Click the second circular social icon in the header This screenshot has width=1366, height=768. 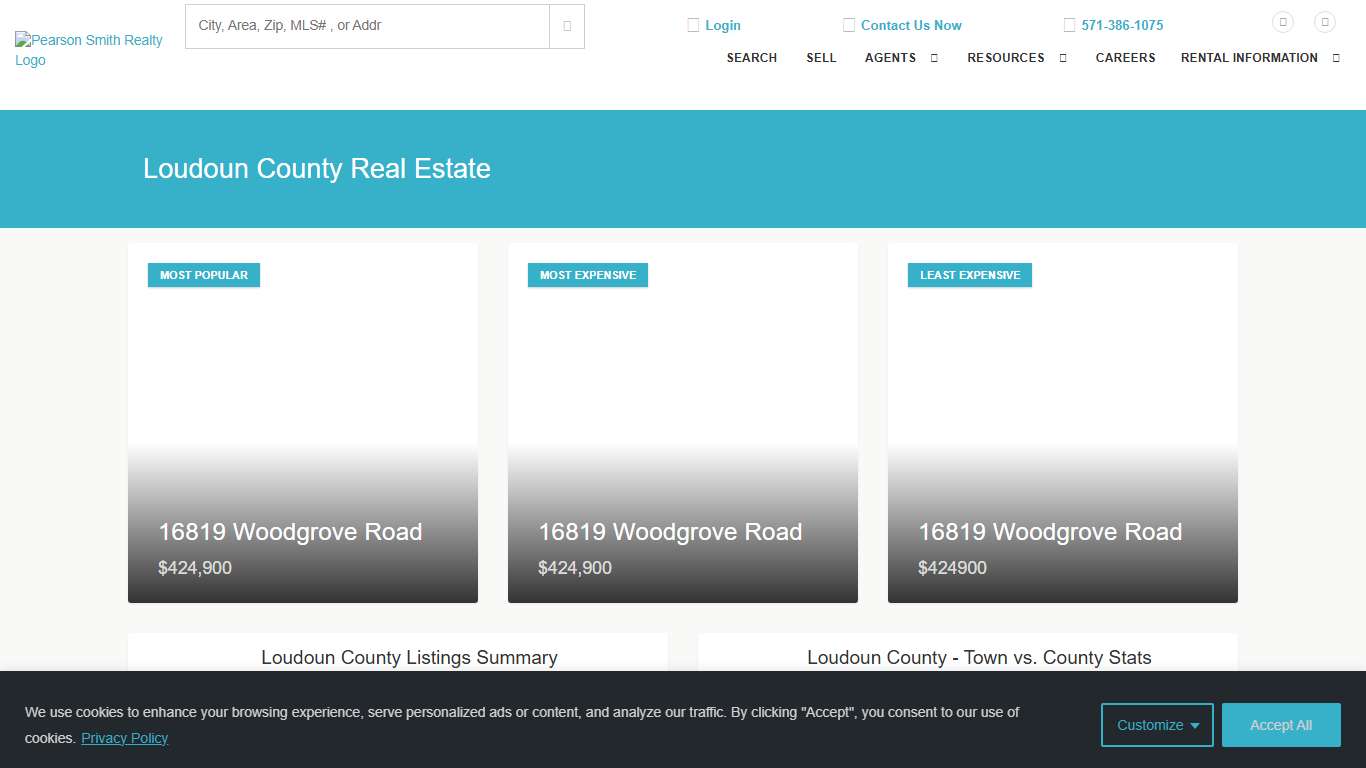click(x=1325, y=21)
